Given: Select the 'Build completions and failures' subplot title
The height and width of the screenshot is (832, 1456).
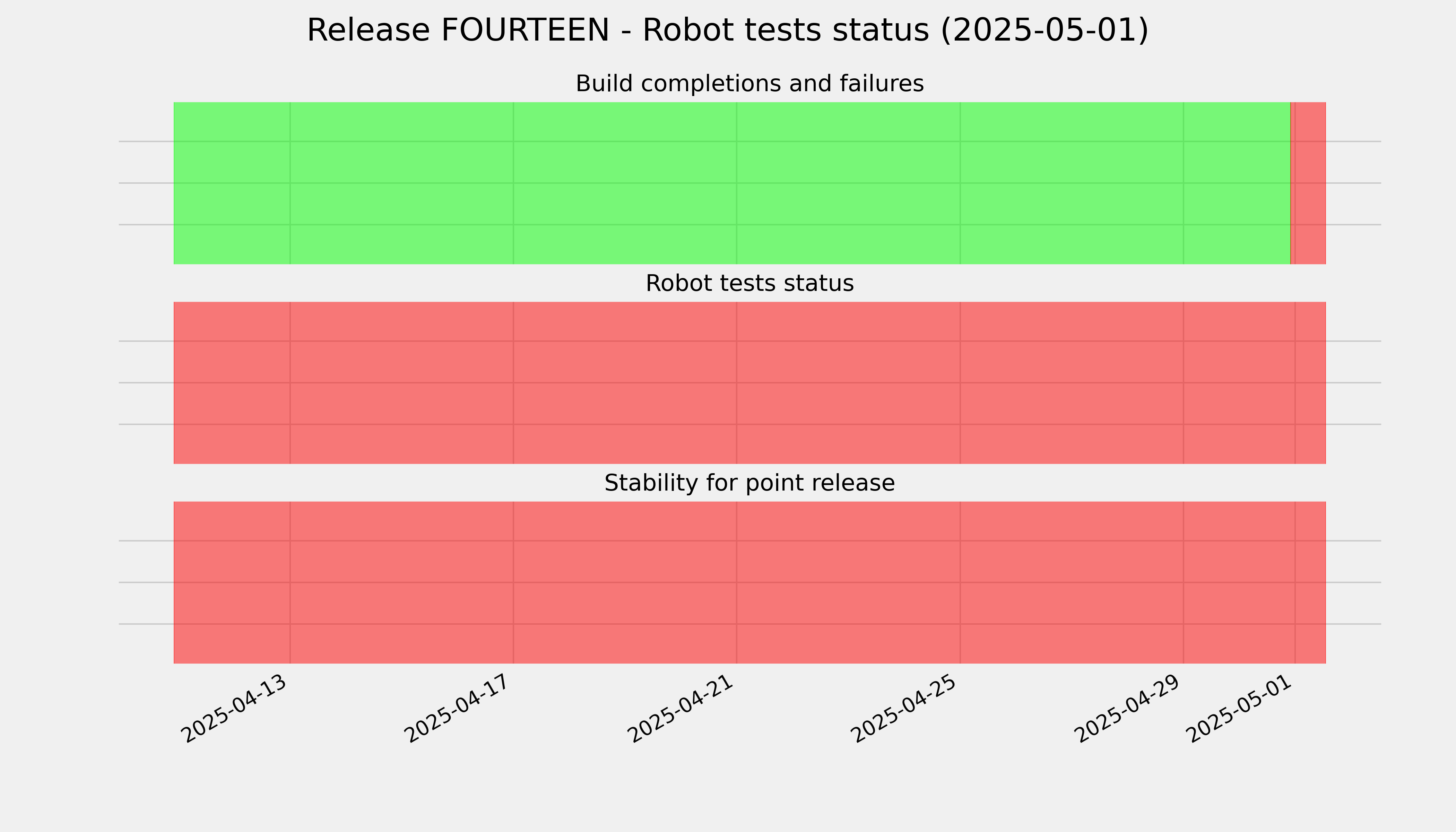Looking at the screenshot, I should click(749, 84).
